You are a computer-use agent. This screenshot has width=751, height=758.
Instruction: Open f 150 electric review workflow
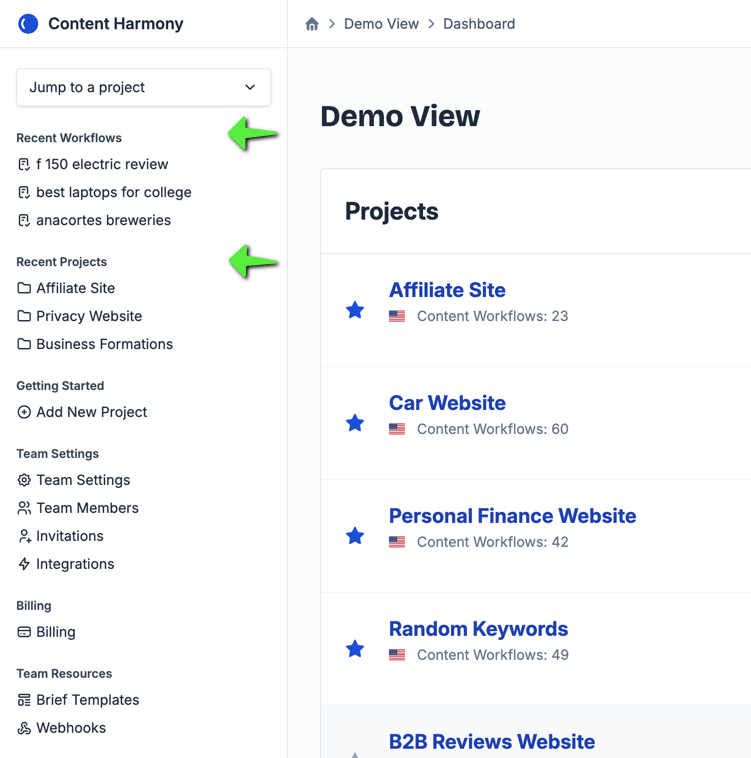click(102, 164)
